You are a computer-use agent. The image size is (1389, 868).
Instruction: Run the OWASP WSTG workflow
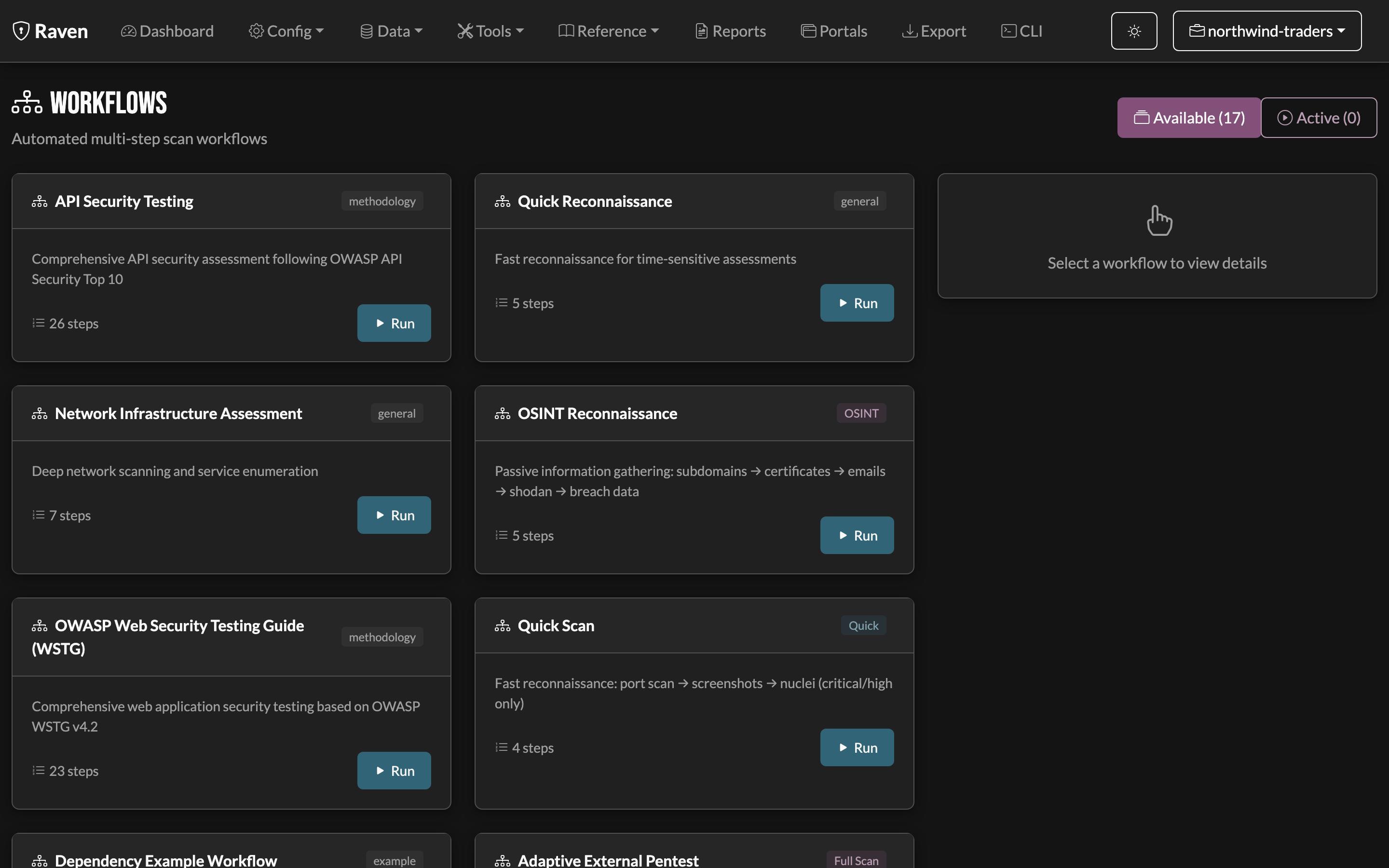[394, 771]
